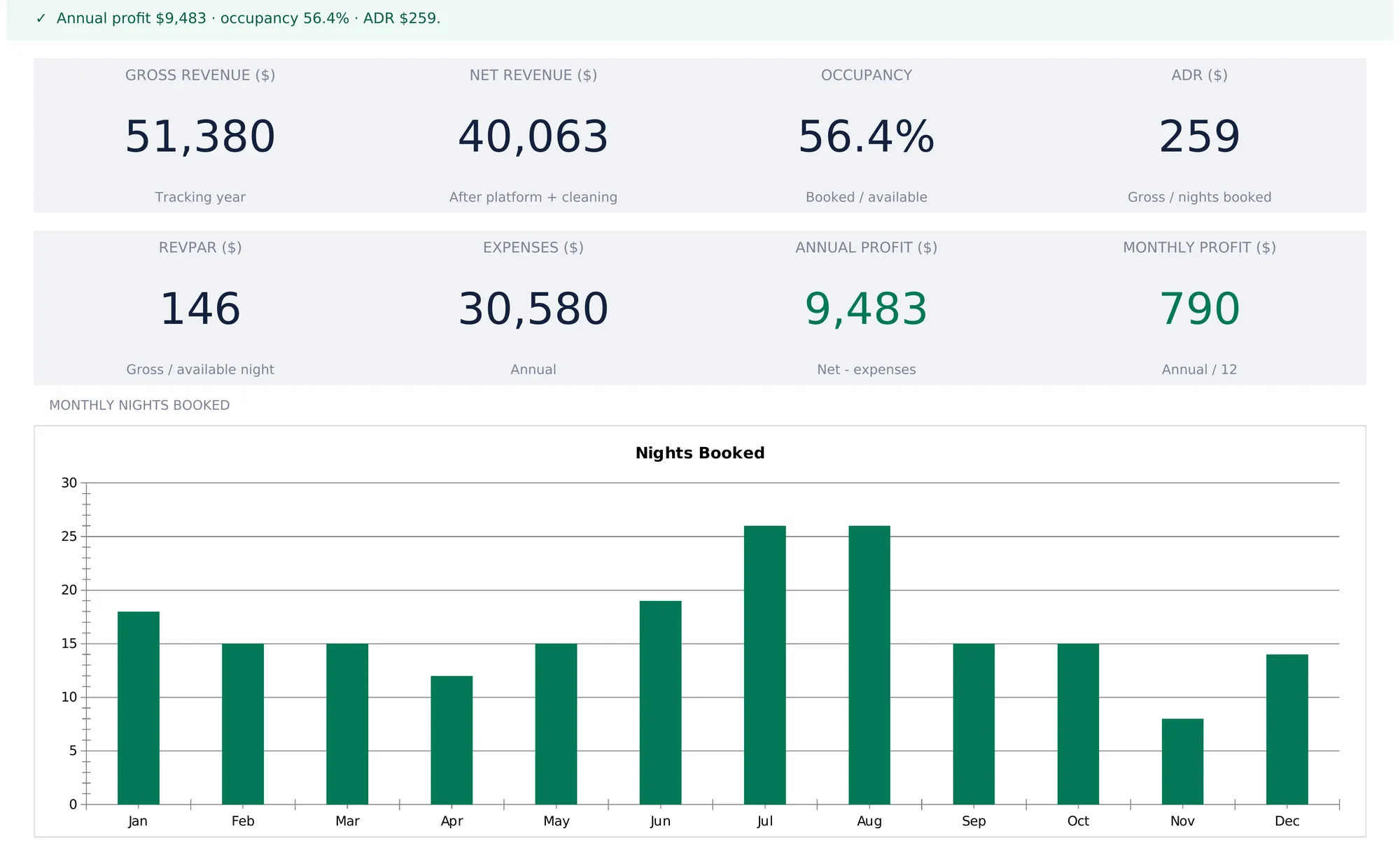Click the Nights Booked chart title
This screenshot has height=850, width=1400.
(x=700, y=453)
